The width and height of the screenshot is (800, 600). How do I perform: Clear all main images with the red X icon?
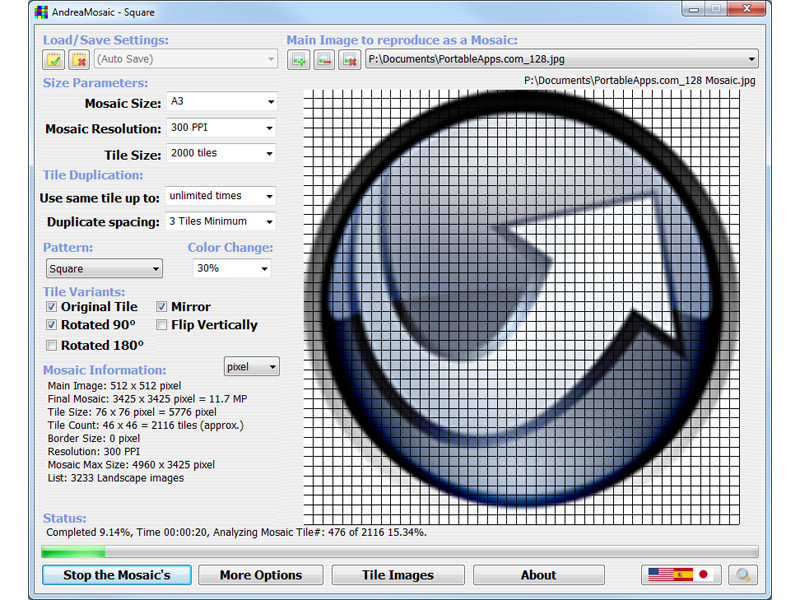pos(349,60)
